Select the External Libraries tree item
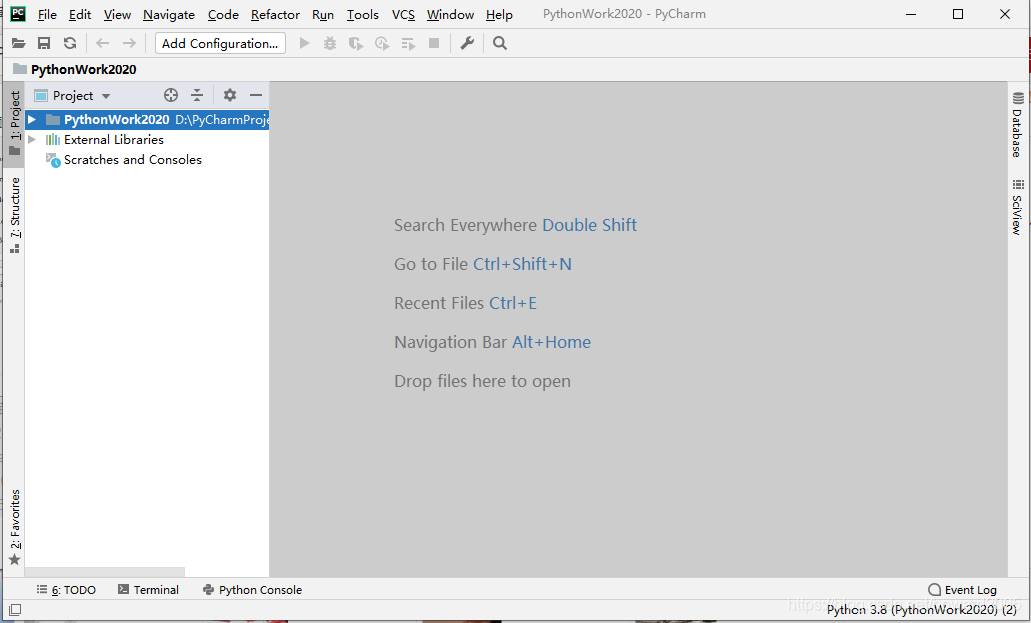This screenshot has height=623, width=1031. tap(114, 139)
